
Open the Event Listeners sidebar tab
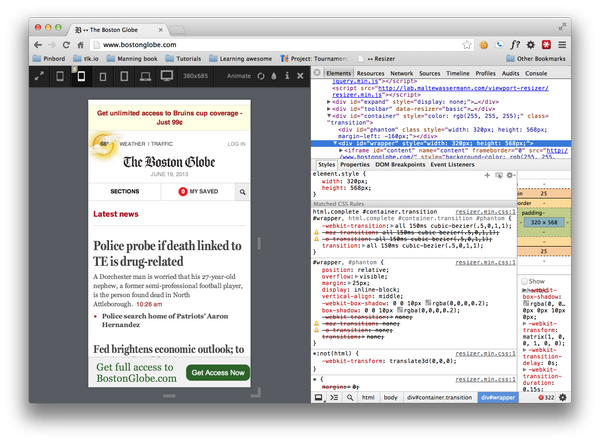(452, 164)
